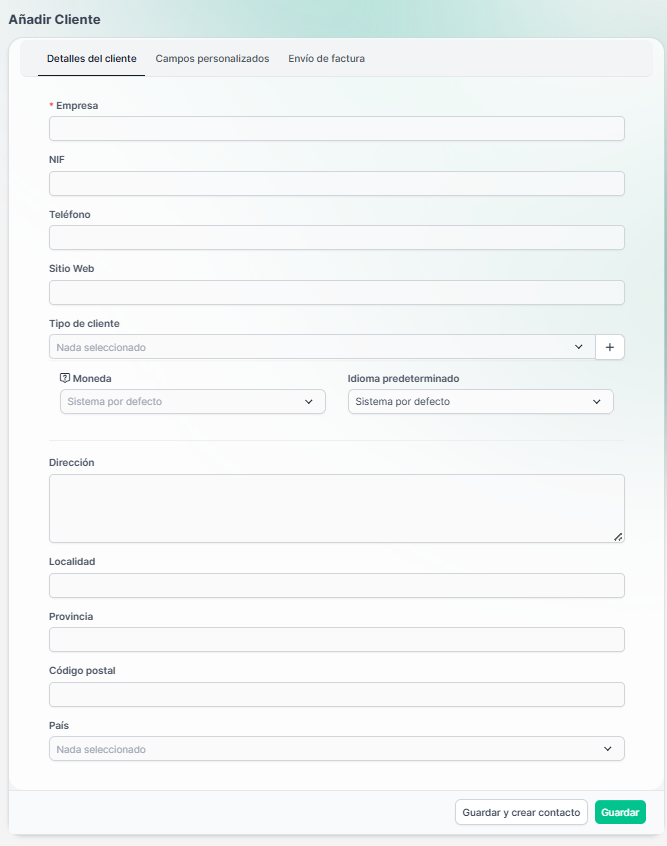Focus the Empresa input field
This screenshot has width=667, height=846.
pyautogui.click(x=336, y=129)
